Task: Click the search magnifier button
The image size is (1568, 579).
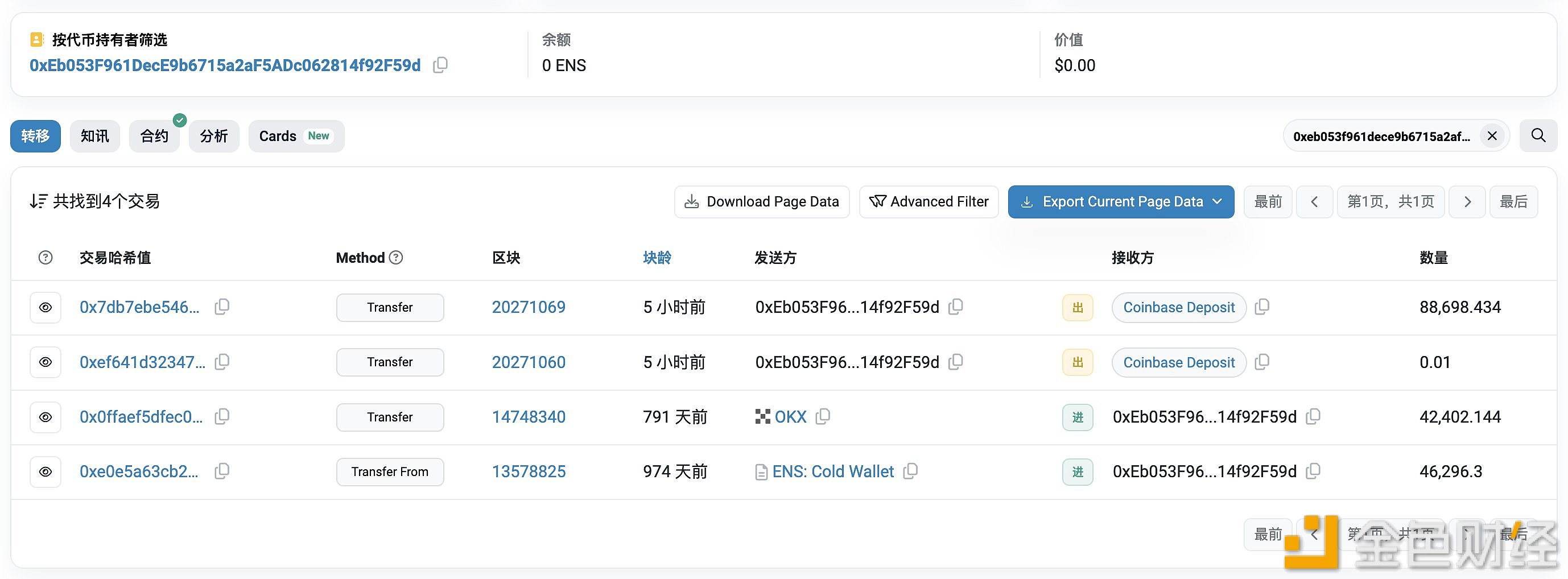Action: click(x=1538, y=135)
